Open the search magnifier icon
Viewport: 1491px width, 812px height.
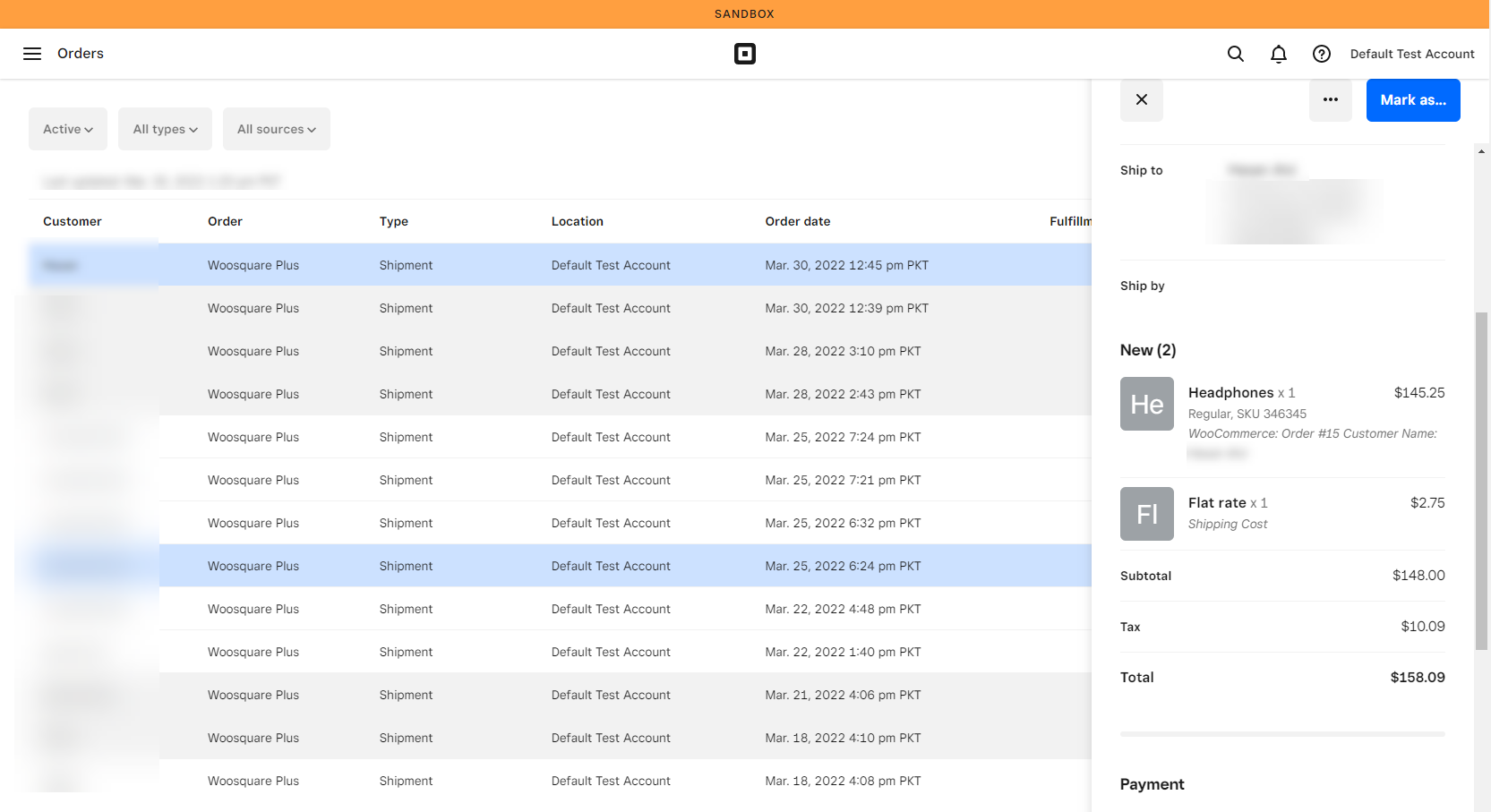[1236, 54]
